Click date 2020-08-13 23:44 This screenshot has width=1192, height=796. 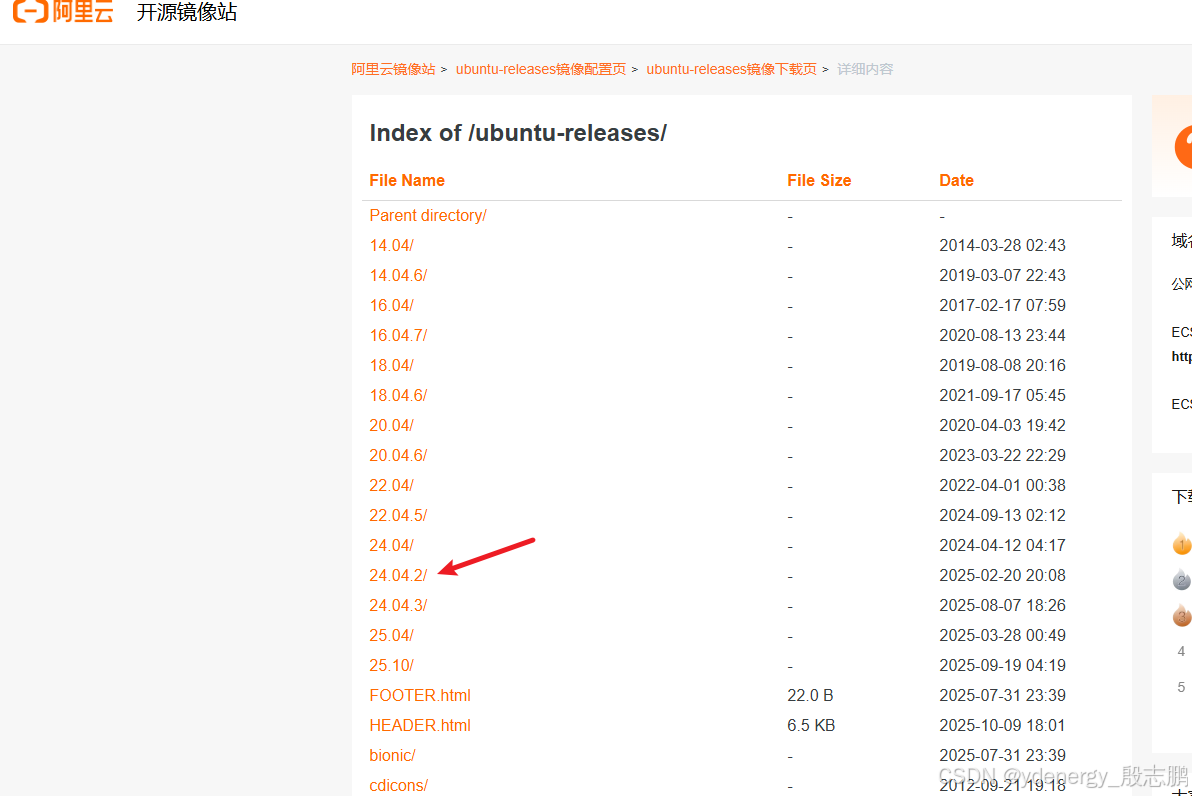point(1002,335)
